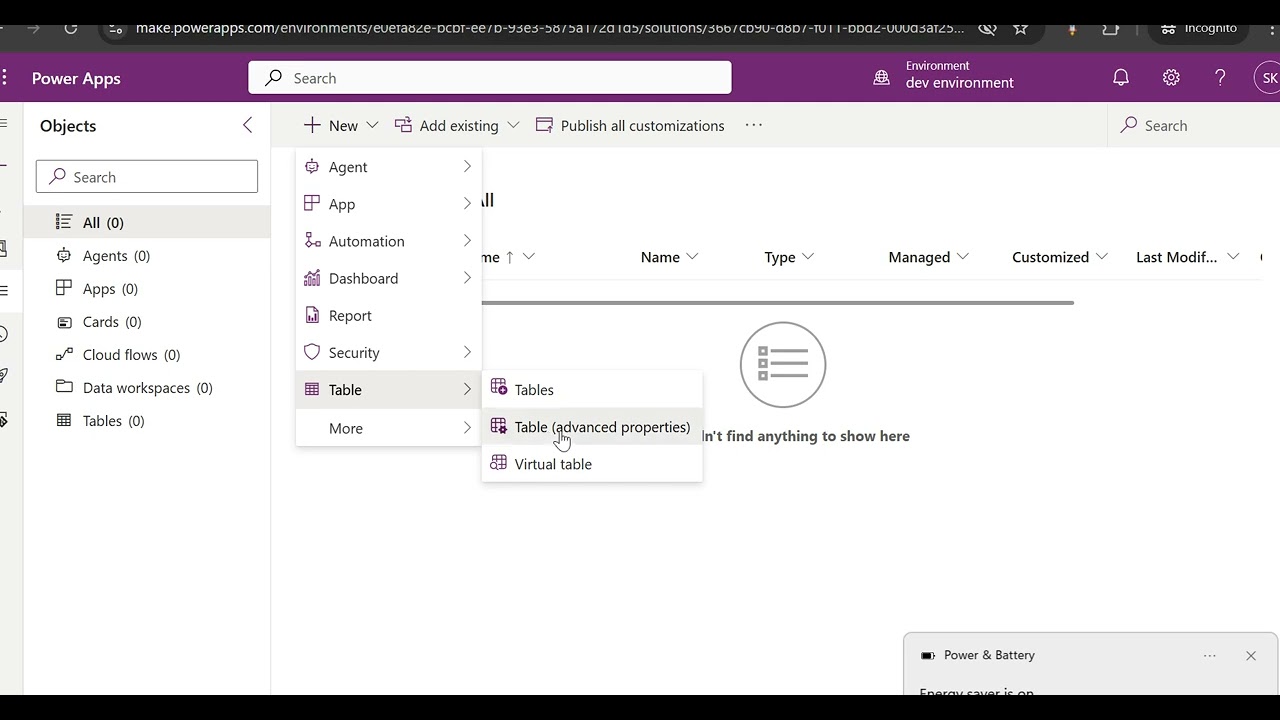Click the Table grid icon in menu
The image size is (1280, 720).
(312, 390)
